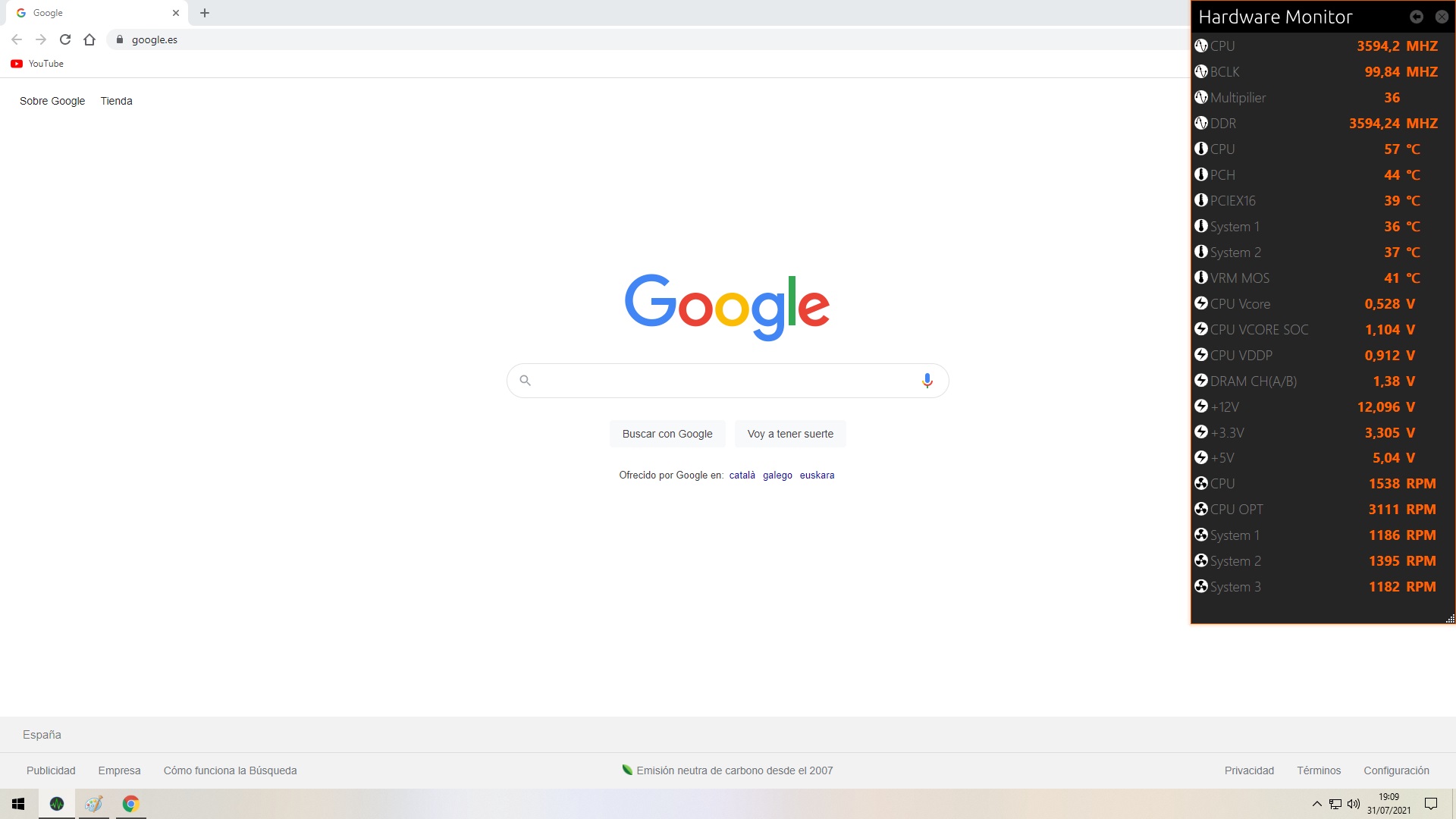Click the back arrow in Hardware Monitor header
The image size is (1456, 819).
coord(1416,17)
